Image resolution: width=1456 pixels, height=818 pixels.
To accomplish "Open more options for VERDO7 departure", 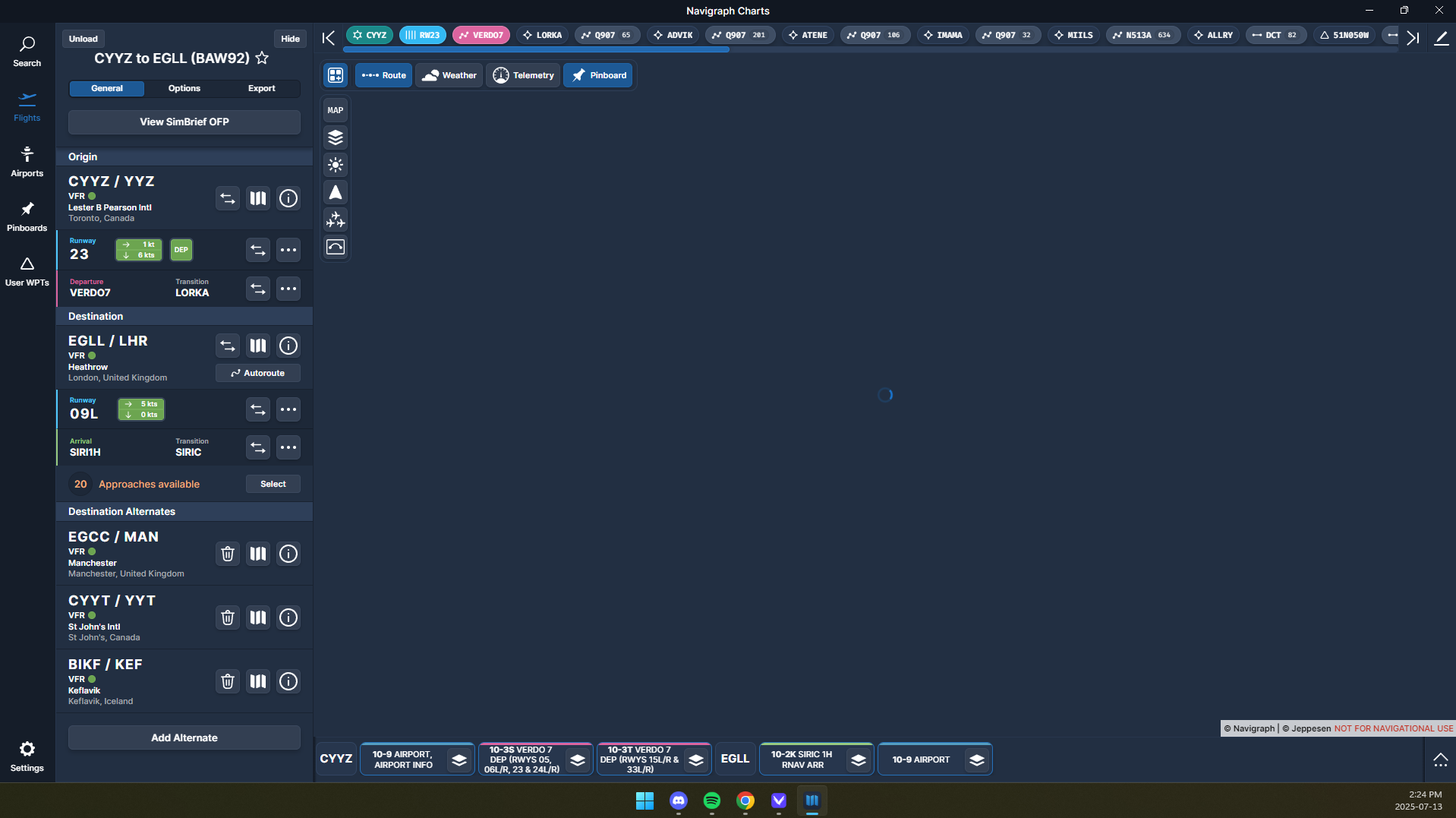I will (288, 289).
